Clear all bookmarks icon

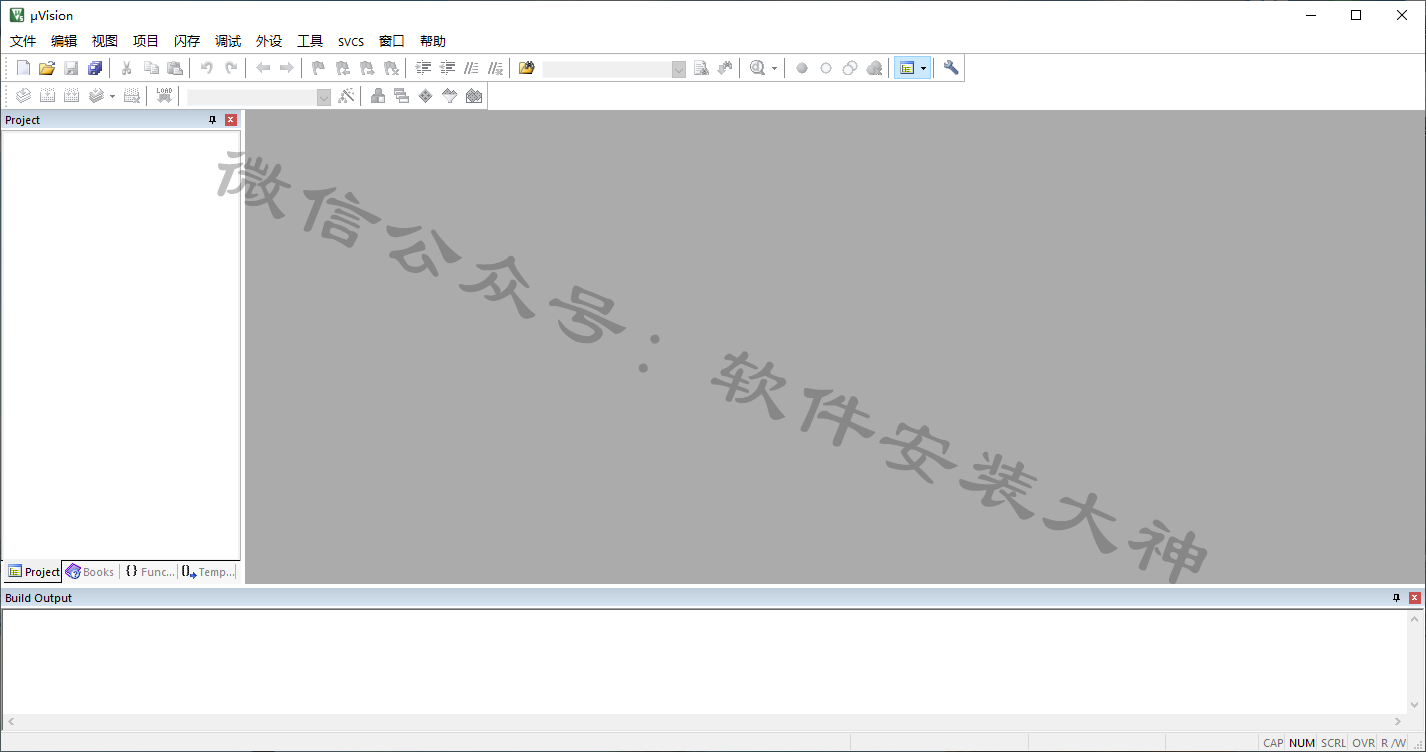391,68
